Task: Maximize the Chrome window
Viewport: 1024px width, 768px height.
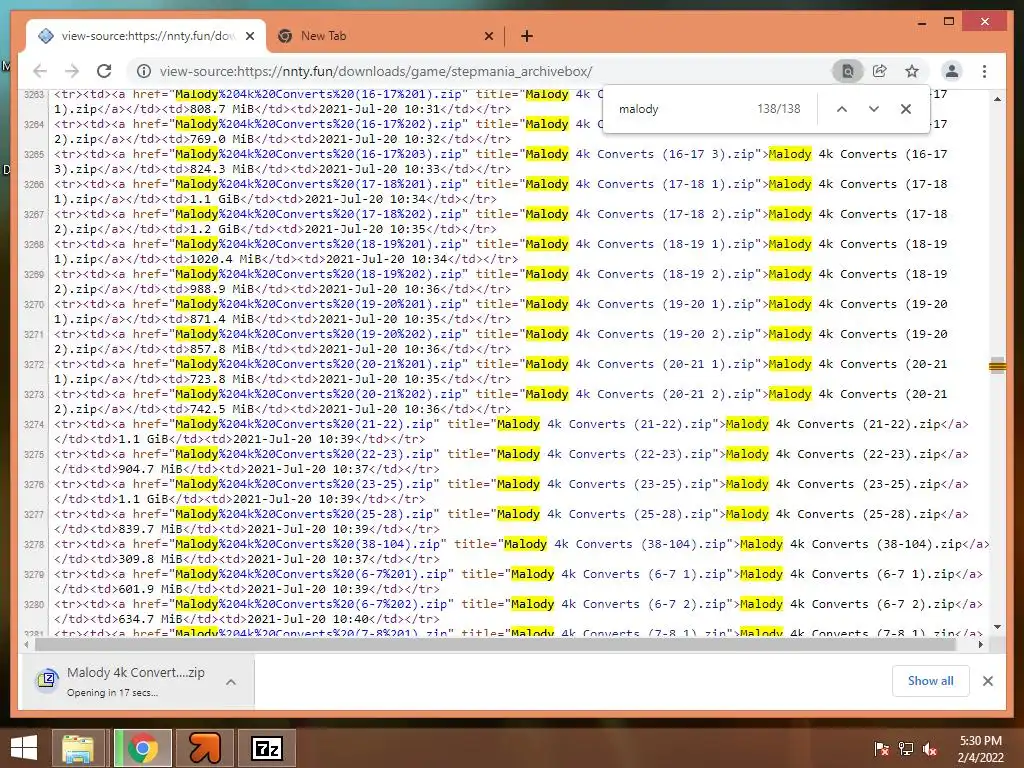Action: tap(949, 22)
